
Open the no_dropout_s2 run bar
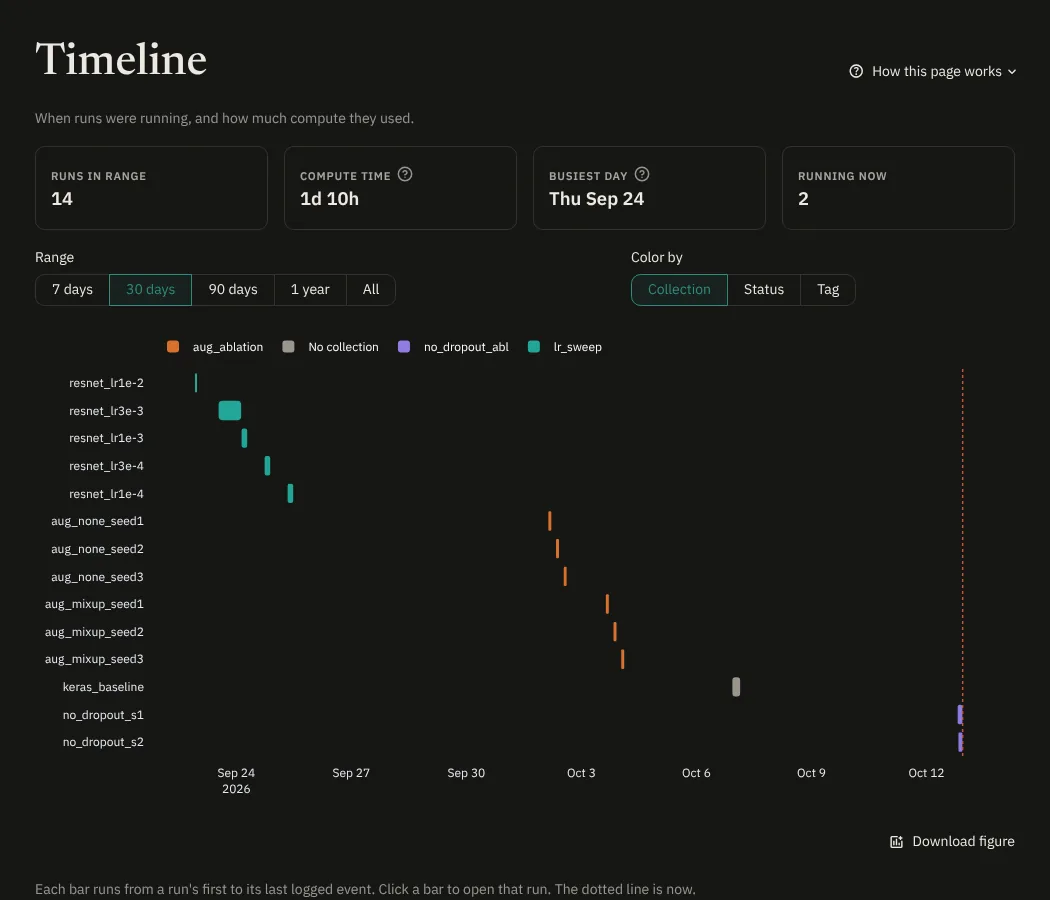pos(960,742)
